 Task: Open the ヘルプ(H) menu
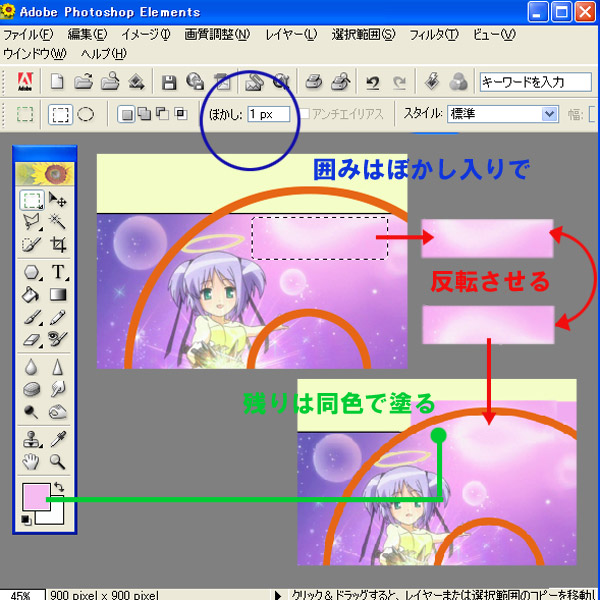(x=103, y=54)
